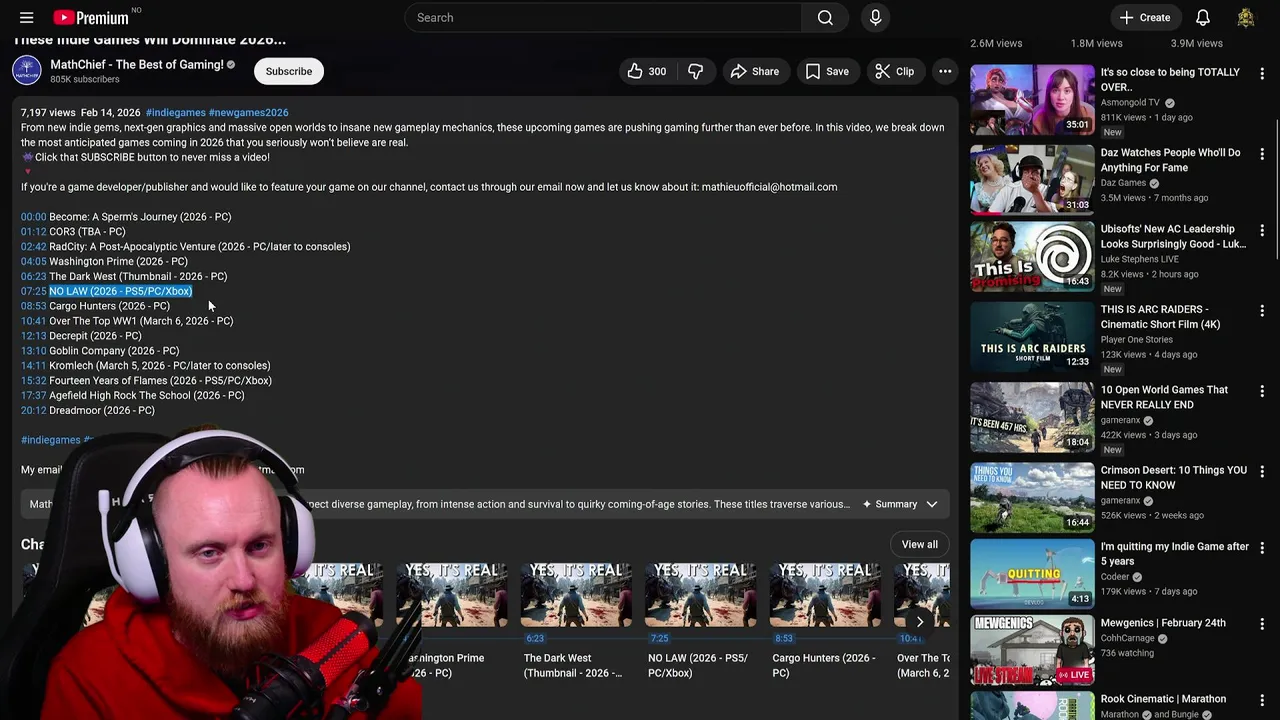Open the hamburger guide menu
The height and width of the screenshot is (720, 1280).
pos(27,17)
